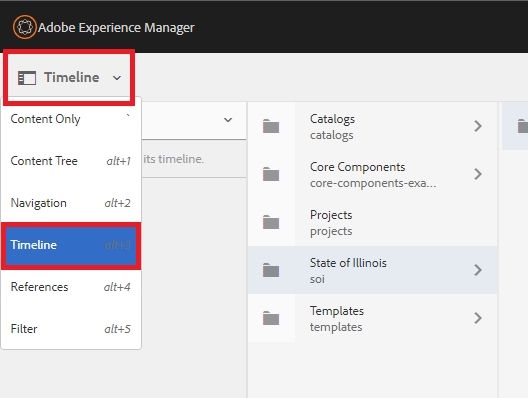
Task: Expand the Templates row chevron
Action: (478, 318)
